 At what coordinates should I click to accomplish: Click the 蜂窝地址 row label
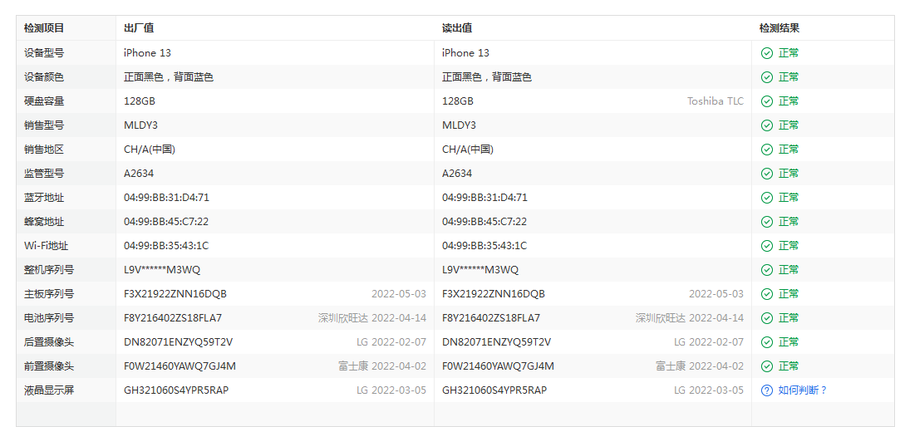pyautogui.click(x=44, y=222)
